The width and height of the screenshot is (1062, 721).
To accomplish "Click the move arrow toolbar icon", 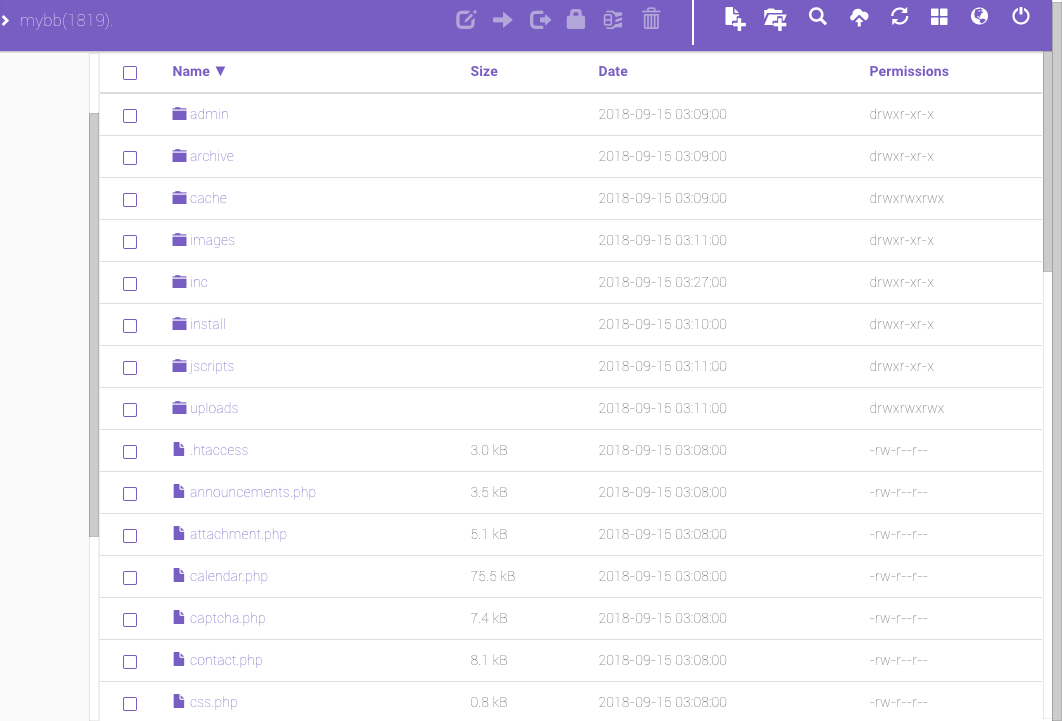I will pos(503,20).
